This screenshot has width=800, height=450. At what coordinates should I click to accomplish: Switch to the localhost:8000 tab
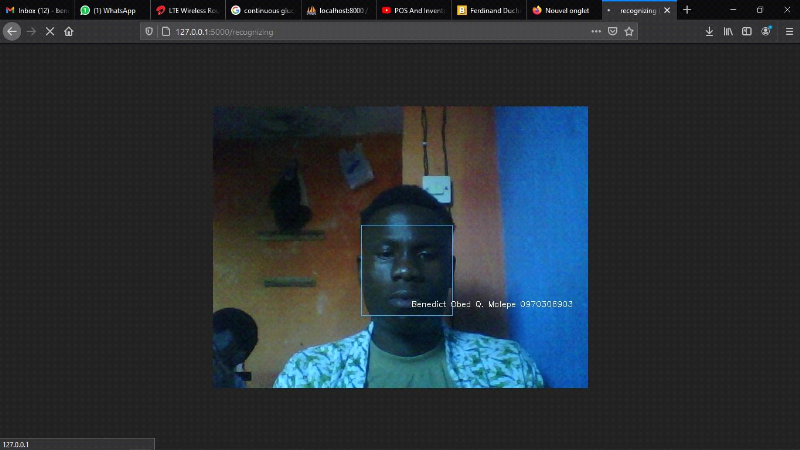coord(339,10)
